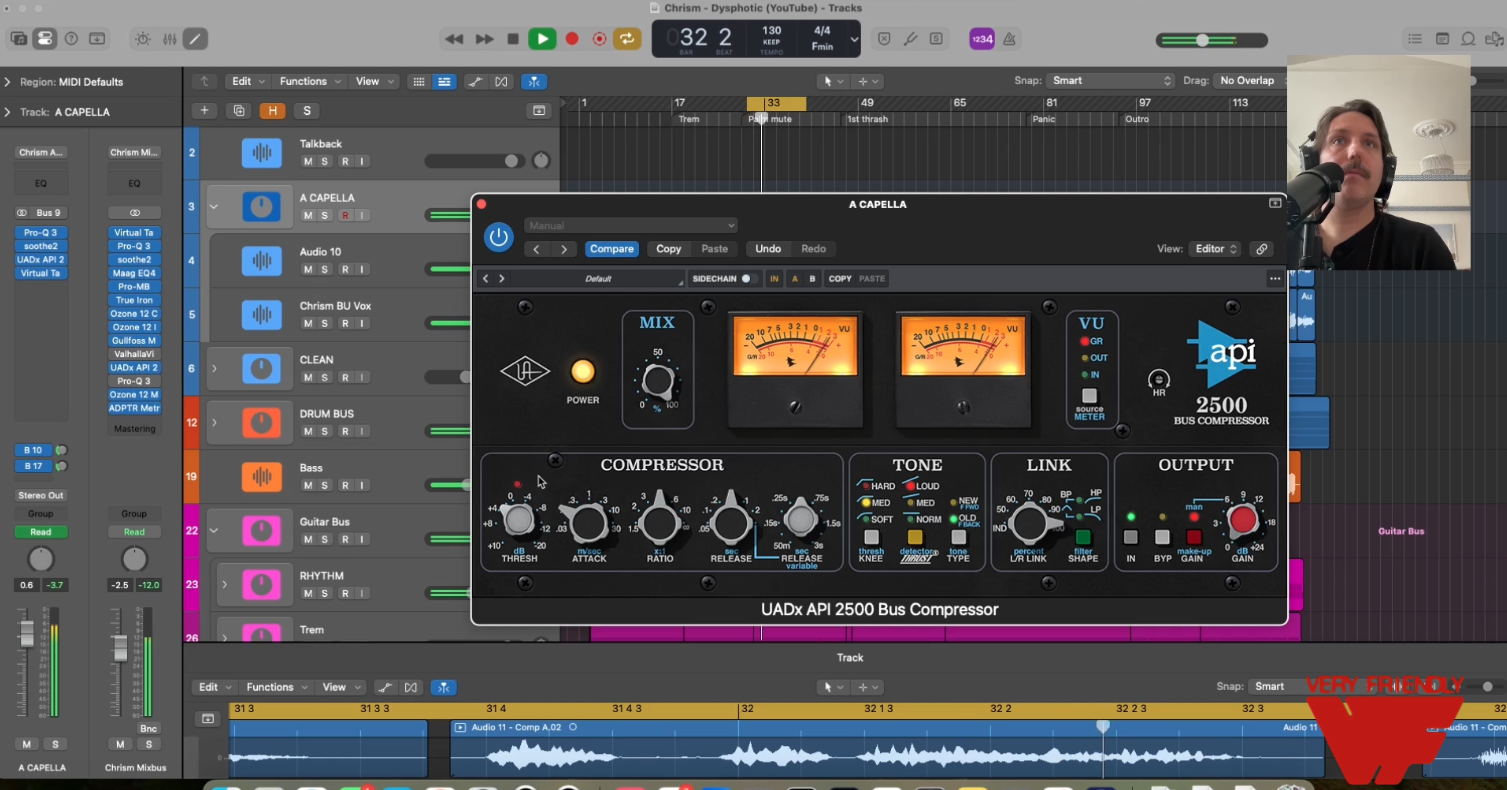
Task: Click the Copy button next to Compare
Action: 668,249
